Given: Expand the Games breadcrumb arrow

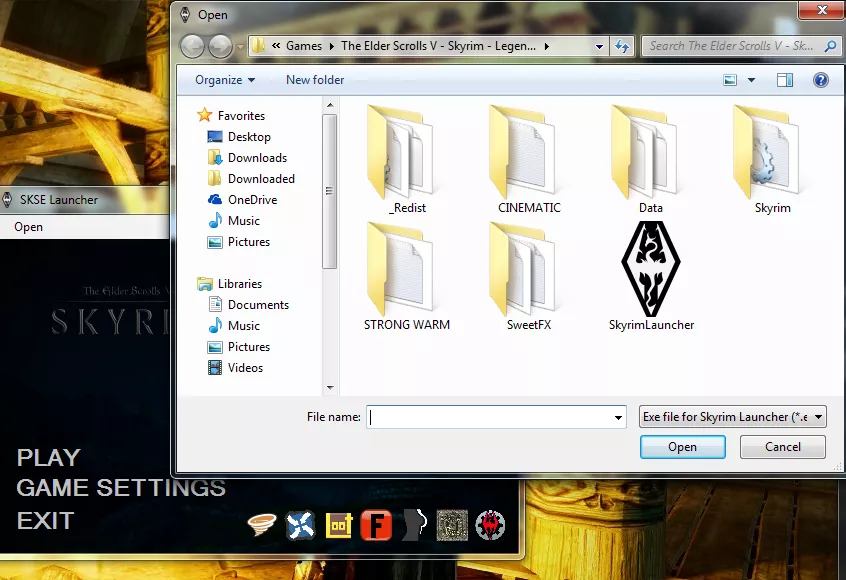Looking at the screenshot, I should tap(332, 46).
